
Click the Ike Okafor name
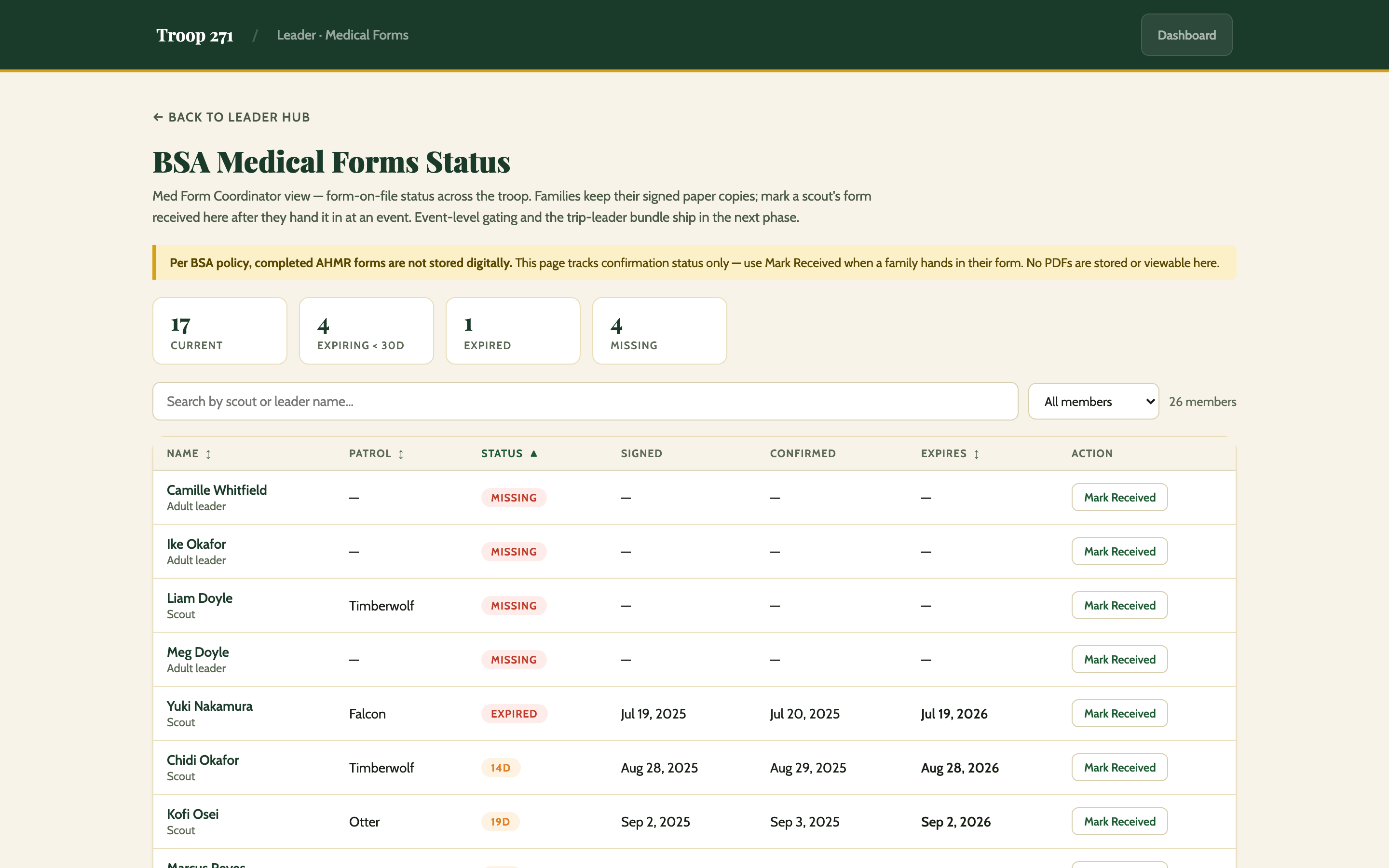[196, 543]
